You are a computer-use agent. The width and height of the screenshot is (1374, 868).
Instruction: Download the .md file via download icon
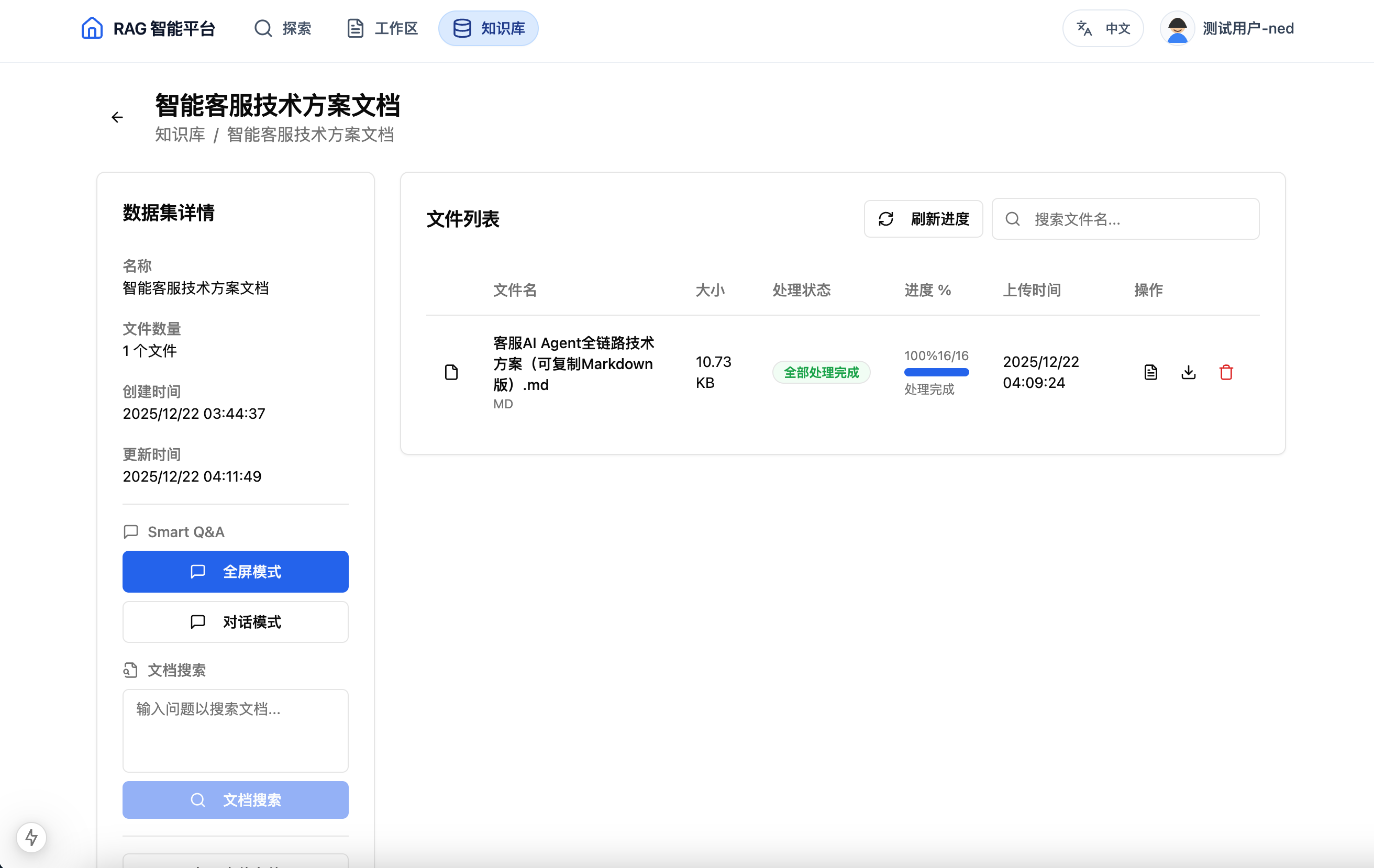pyautogui.click(x=1189, y=372)
